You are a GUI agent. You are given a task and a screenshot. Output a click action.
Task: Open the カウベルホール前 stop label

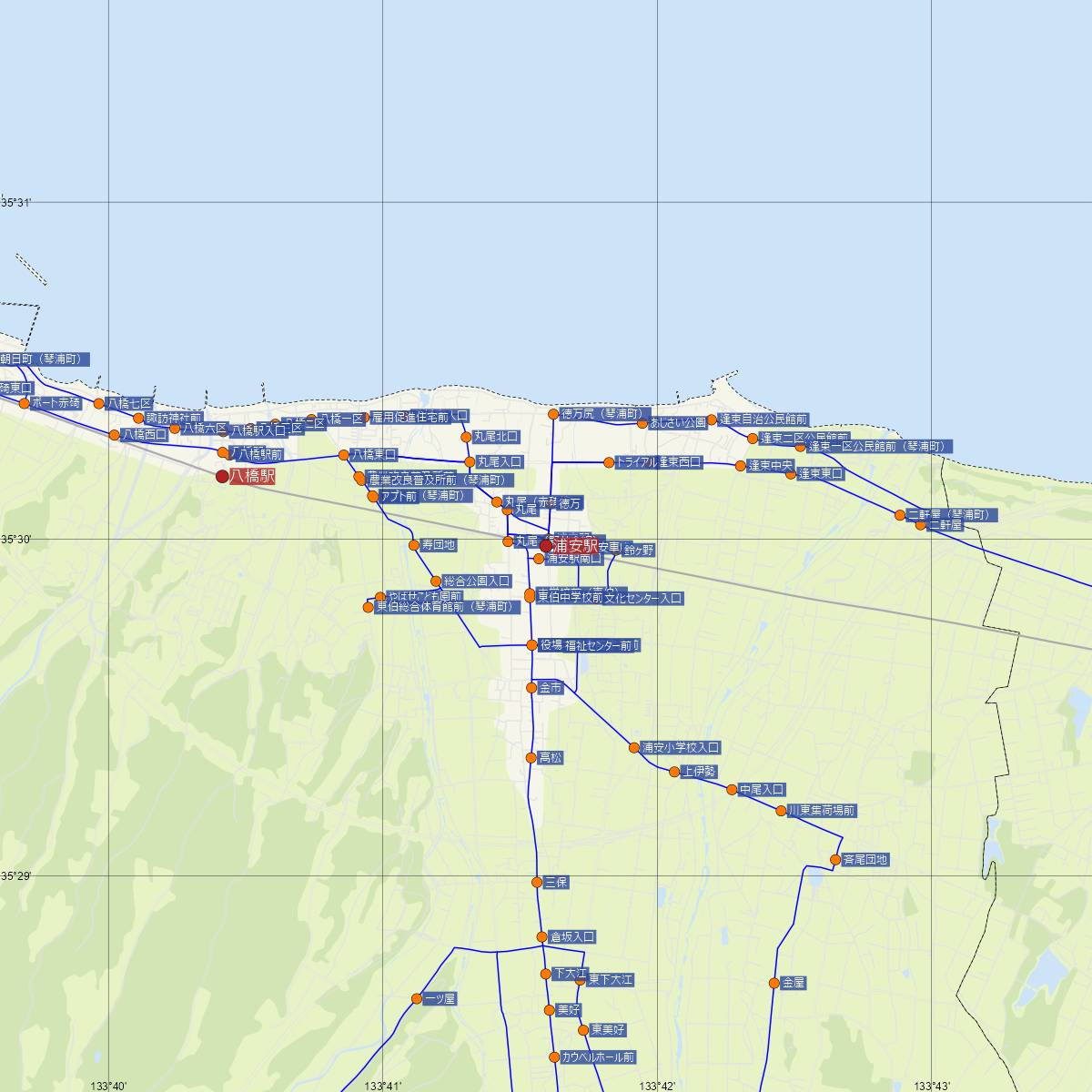(599, 1057)
